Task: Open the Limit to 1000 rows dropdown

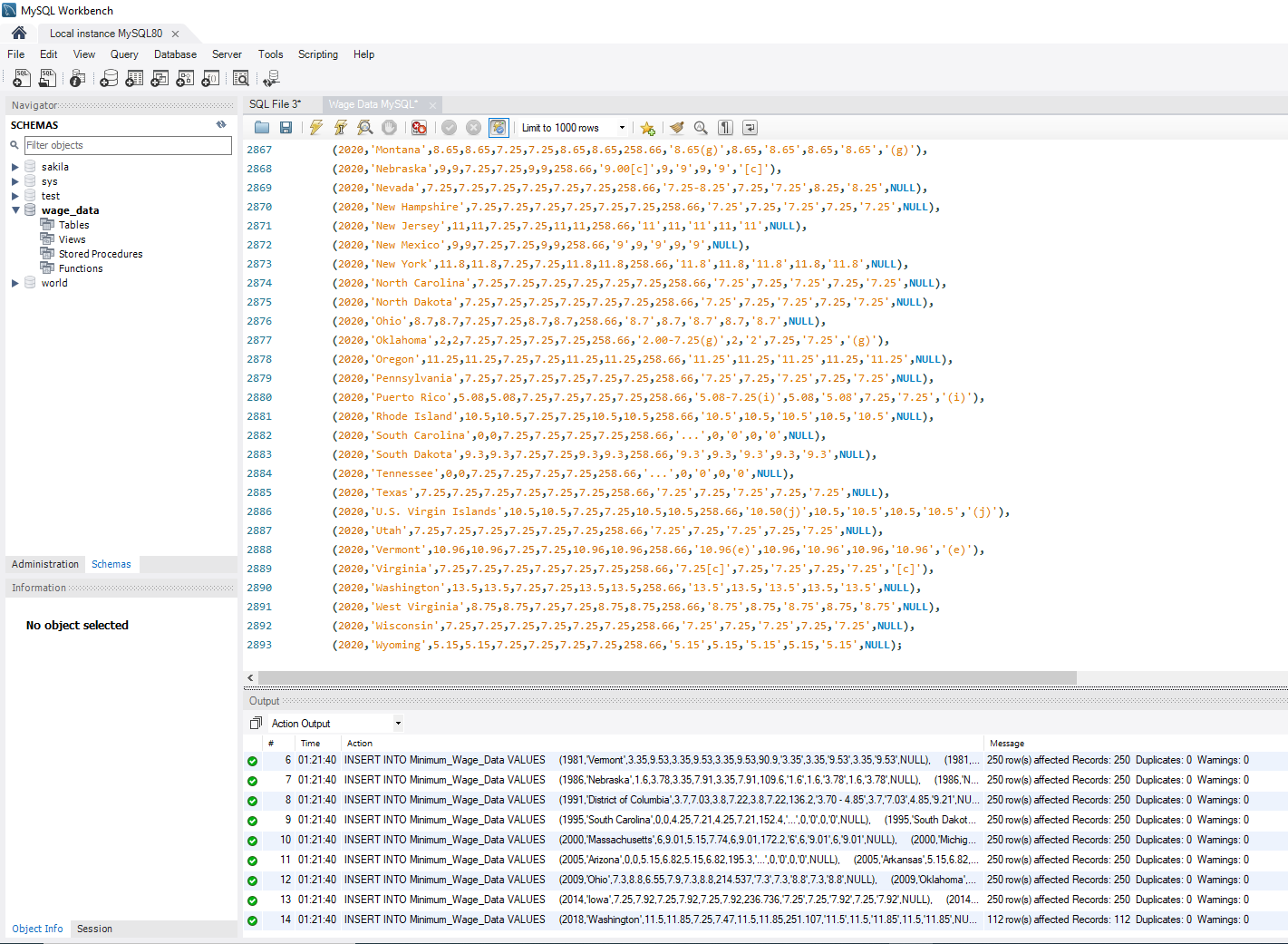Action: 622,128
